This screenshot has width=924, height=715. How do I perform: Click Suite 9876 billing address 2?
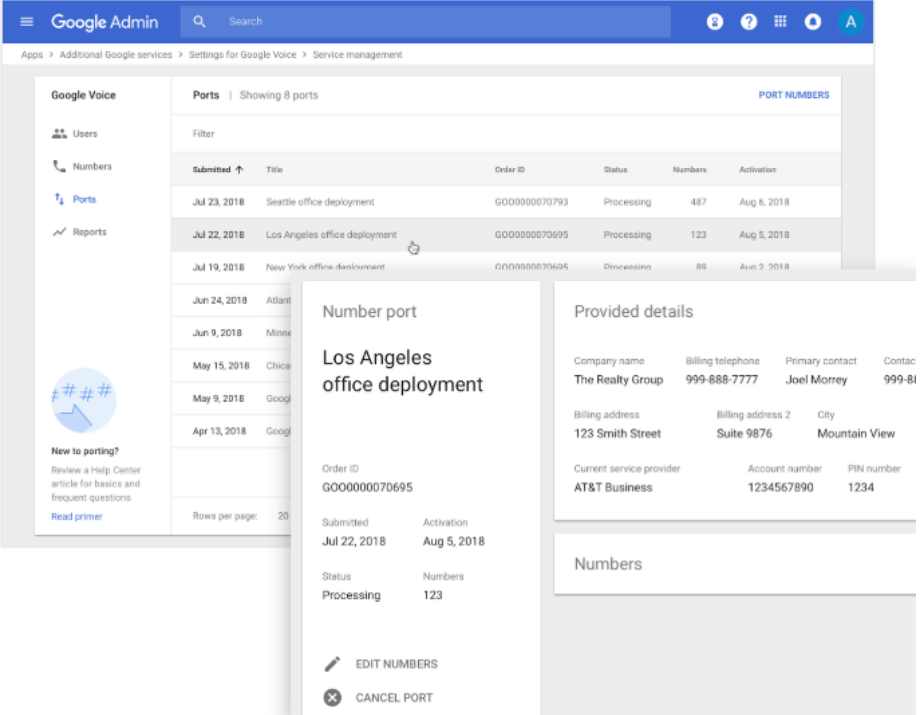pyautogui.click(x=744, y=434)
